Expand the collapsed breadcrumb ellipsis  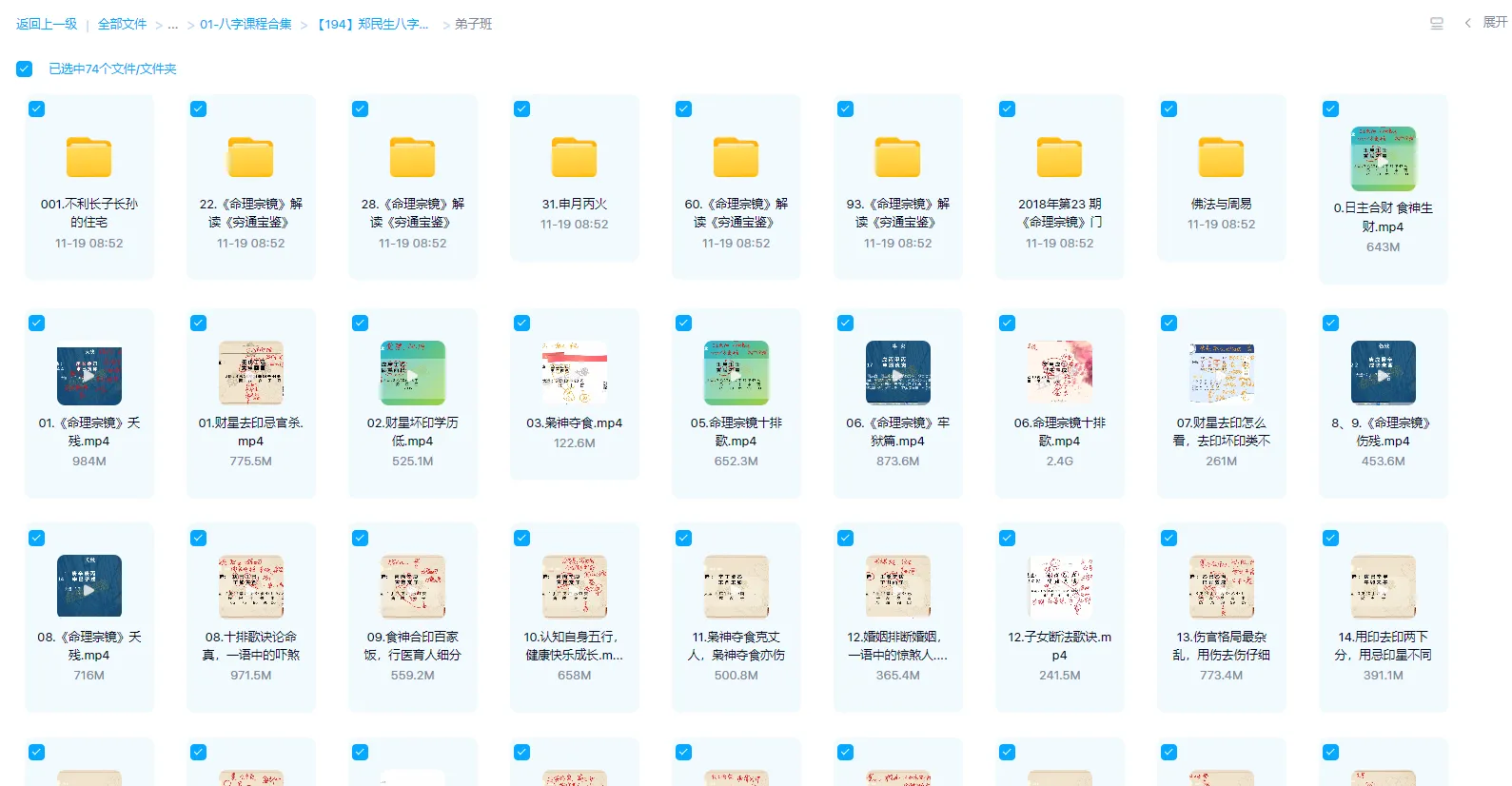(x=172, y=25)
